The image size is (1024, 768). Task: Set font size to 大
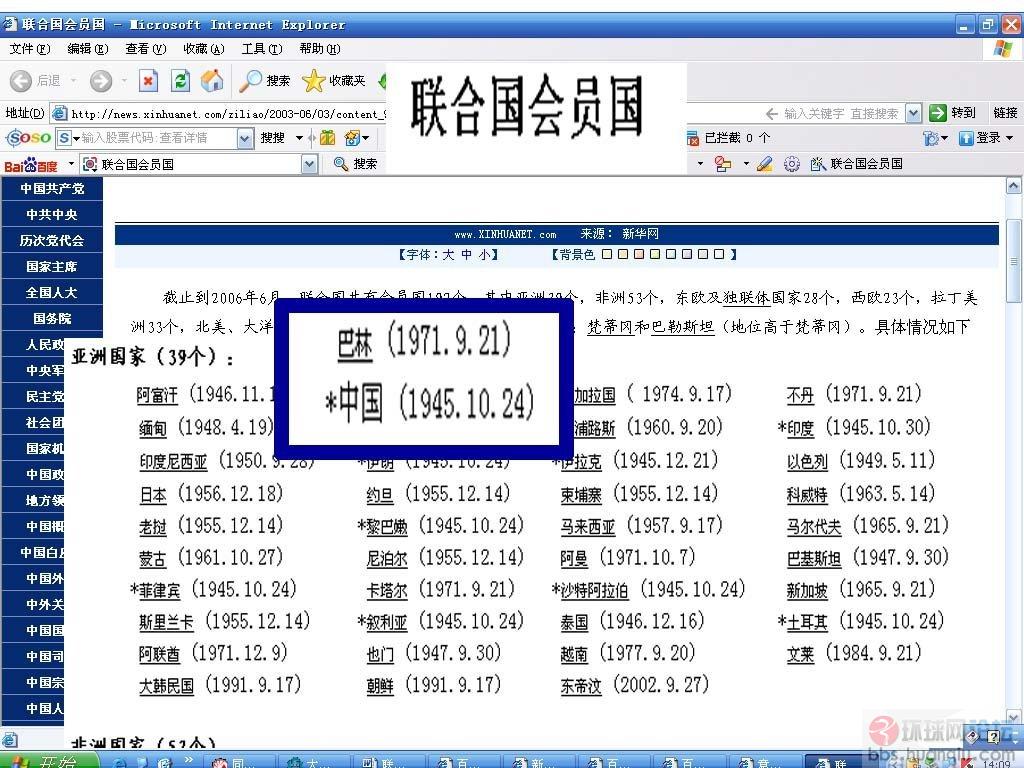tap(448, 254)
